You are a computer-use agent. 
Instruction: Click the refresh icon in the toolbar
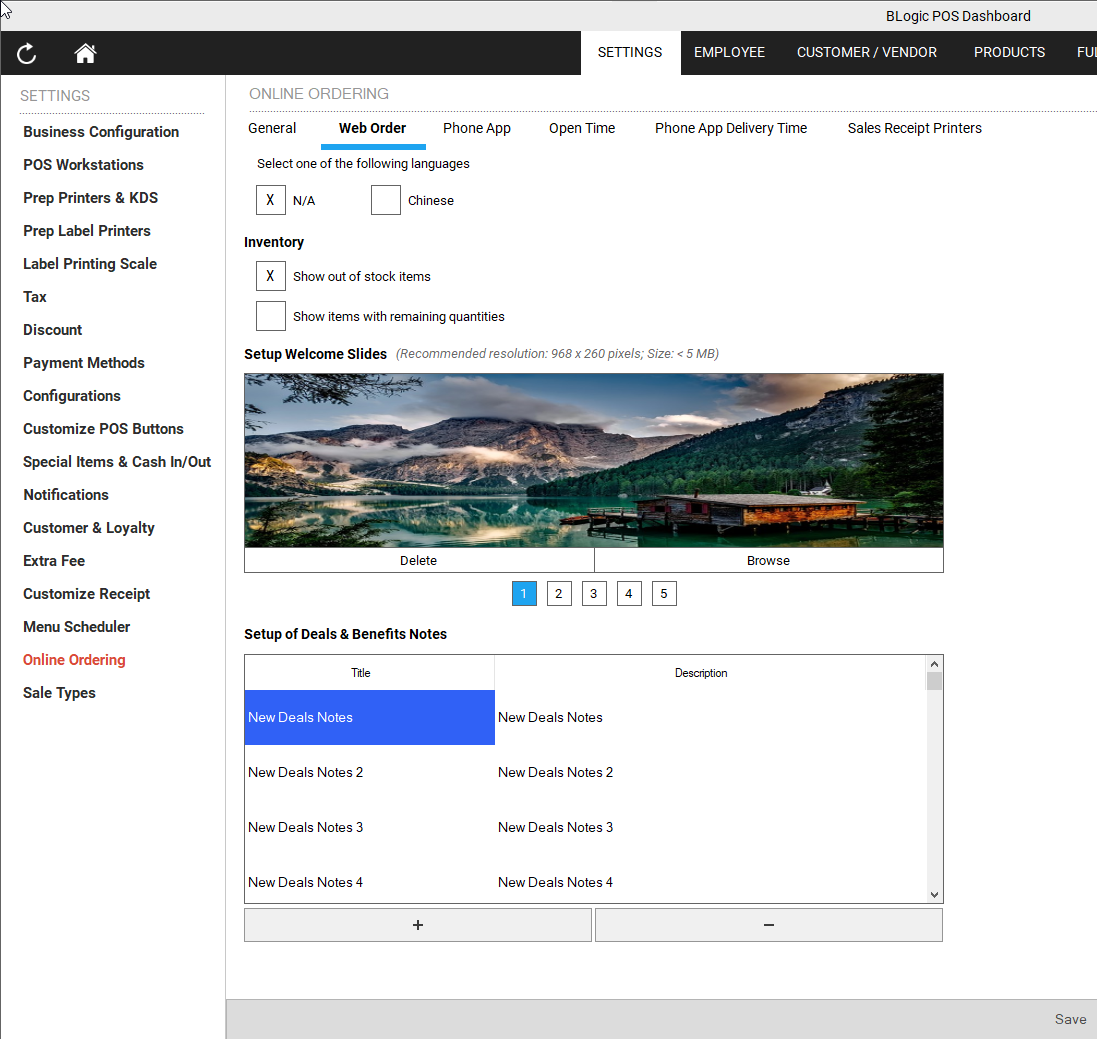tap(26, 53)
